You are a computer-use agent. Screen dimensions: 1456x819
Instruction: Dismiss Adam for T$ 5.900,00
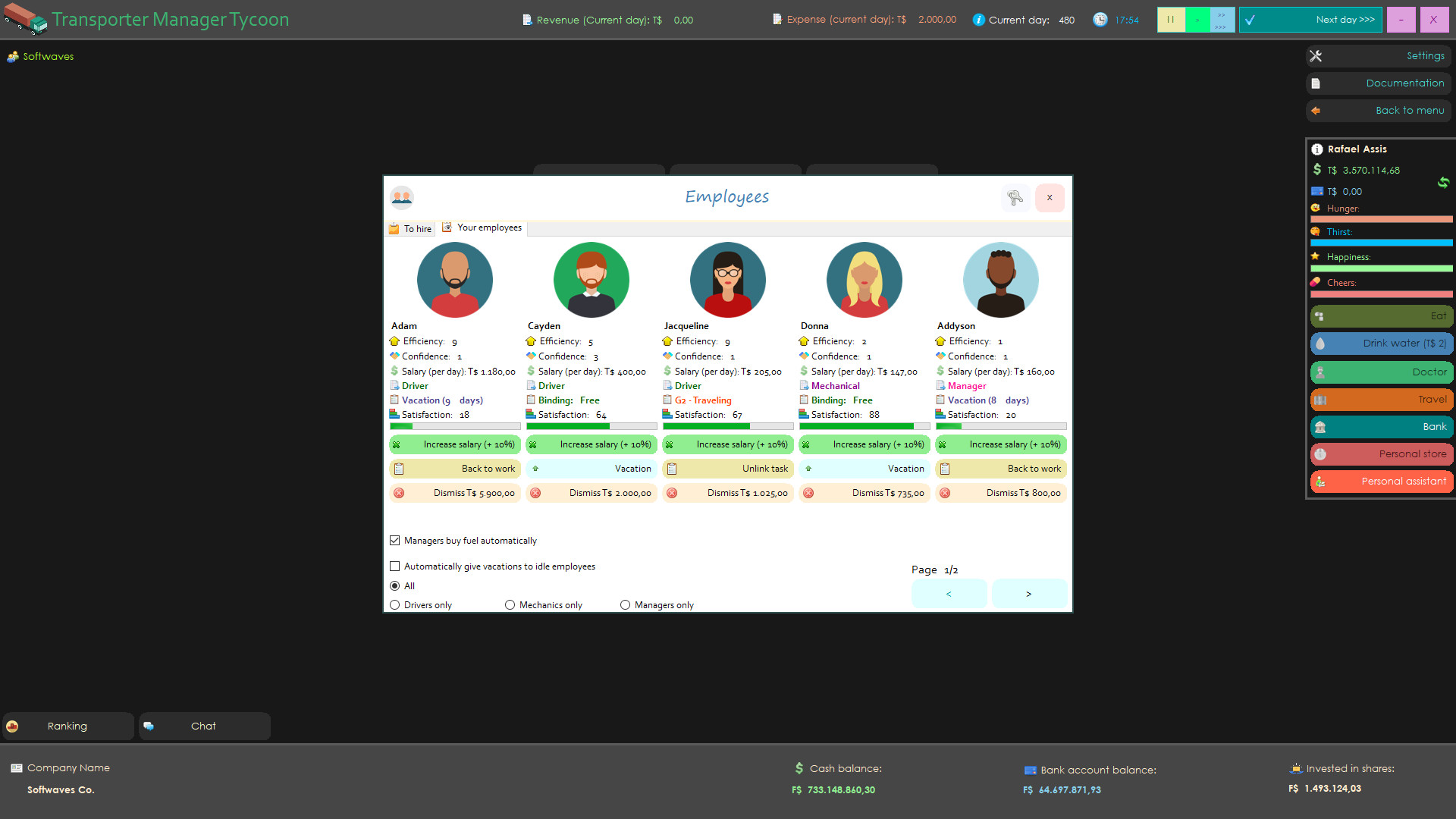(454, 493)
